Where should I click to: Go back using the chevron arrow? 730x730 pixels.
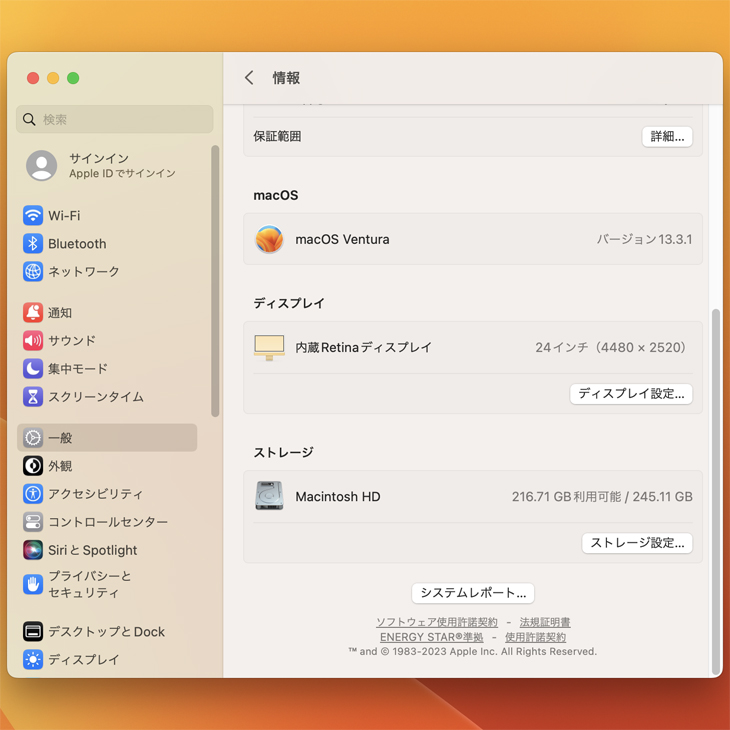pyautogui.click(x=249, y=78)
